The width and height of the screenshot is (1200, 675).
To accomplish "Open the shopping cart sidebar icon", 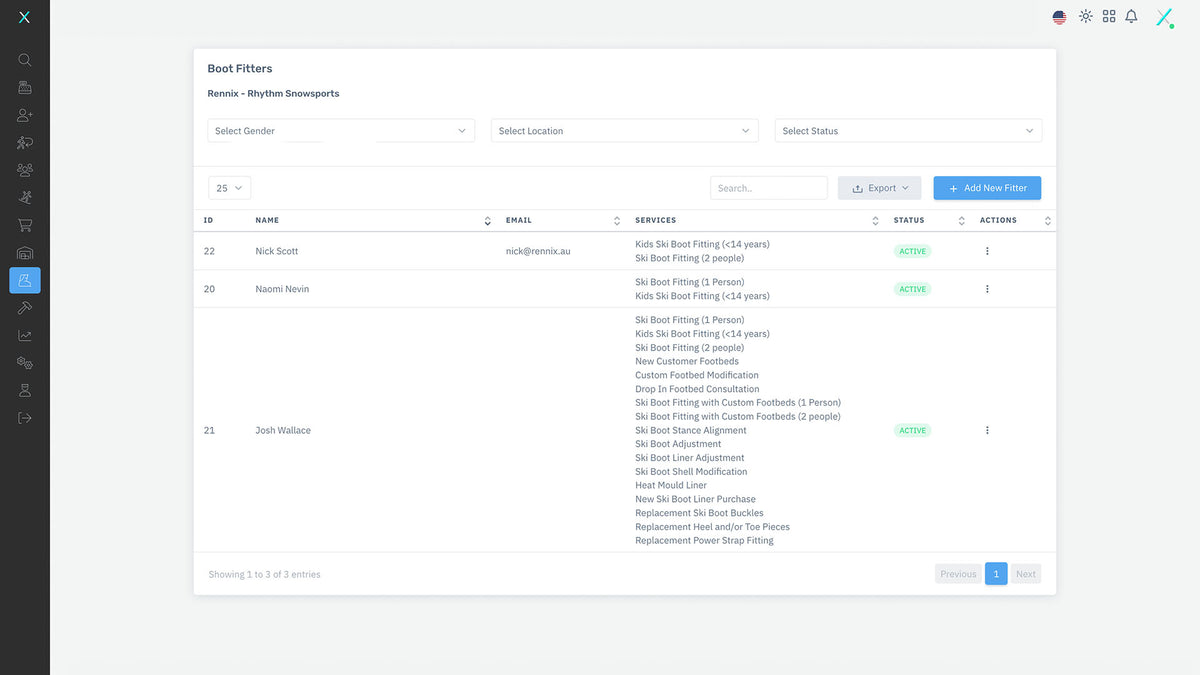I will coord(25,225).
